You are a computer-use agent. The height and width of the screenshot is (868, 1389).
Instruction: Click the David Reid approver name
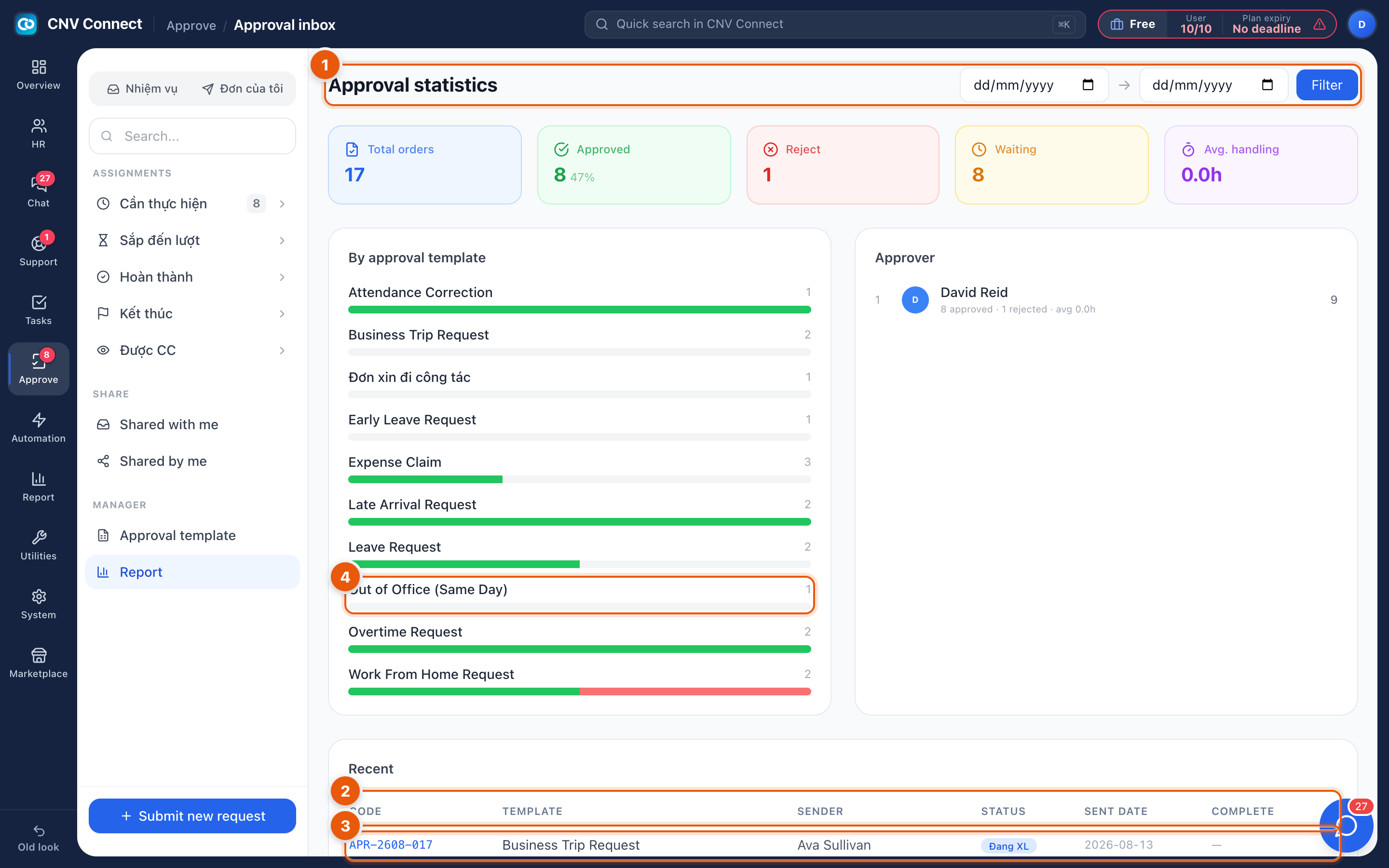(x=973, y=292)
